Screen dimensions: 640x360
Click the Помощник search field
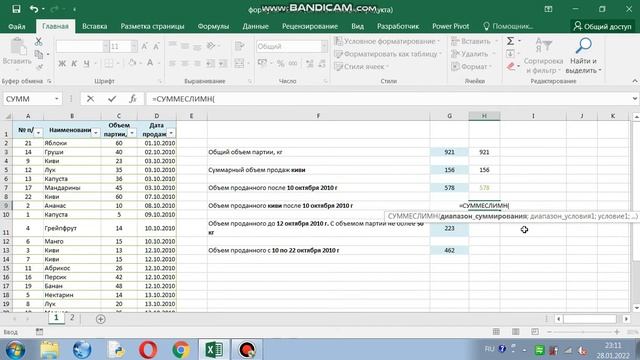[508, 26]
